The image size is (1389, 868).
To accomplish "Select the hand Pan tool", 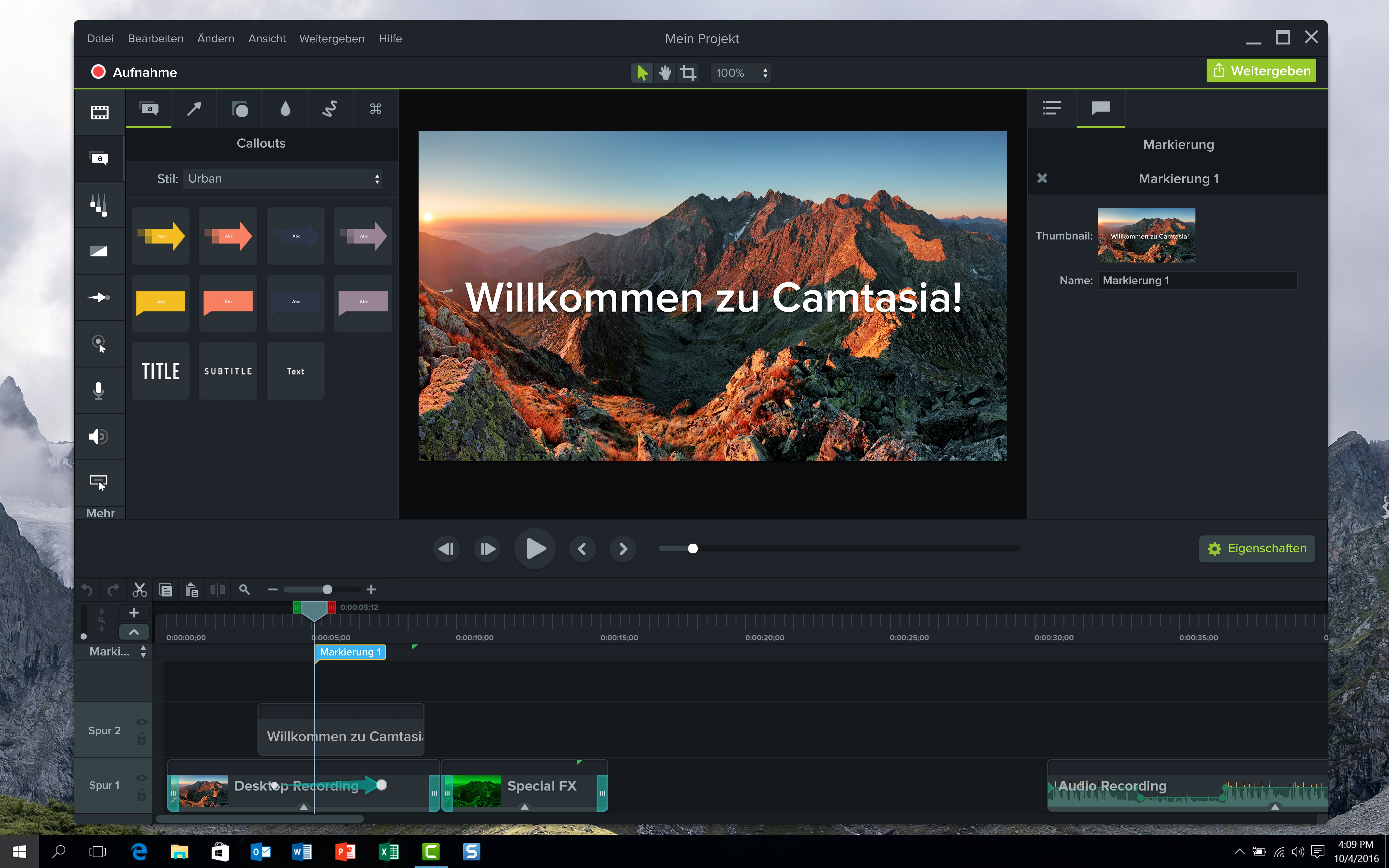I will tap(665, 73).
